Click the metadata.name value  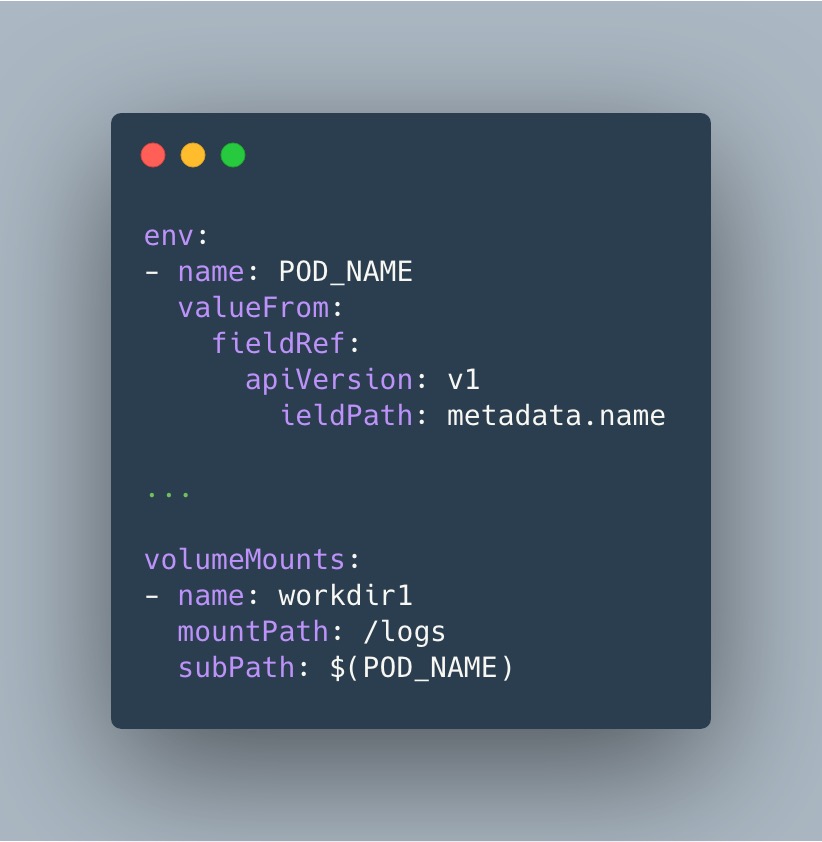point(556,416)
